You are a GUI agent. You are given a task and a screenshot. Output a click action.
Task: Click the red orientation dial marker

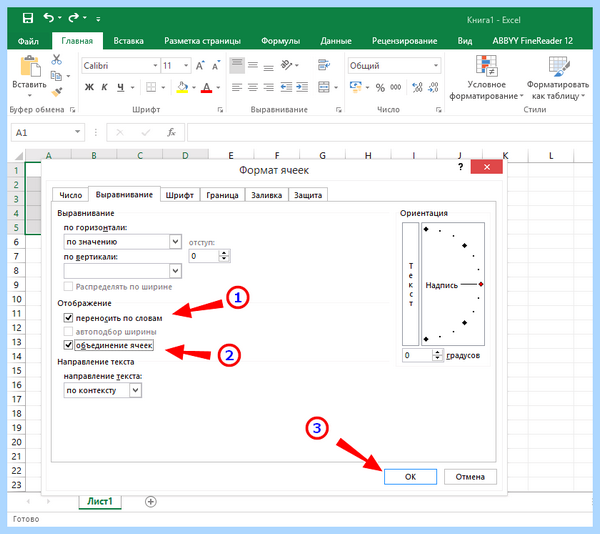tap(481, 284)
